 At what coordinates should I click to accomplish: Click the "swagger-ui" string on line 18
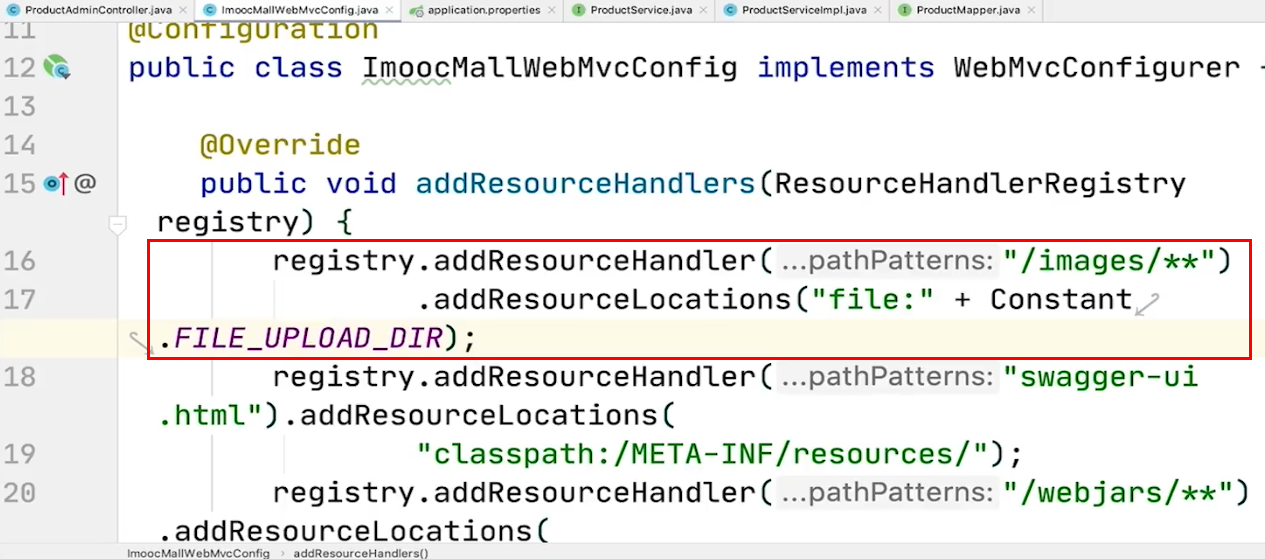pyautogui.click(x=1101, y=377)
